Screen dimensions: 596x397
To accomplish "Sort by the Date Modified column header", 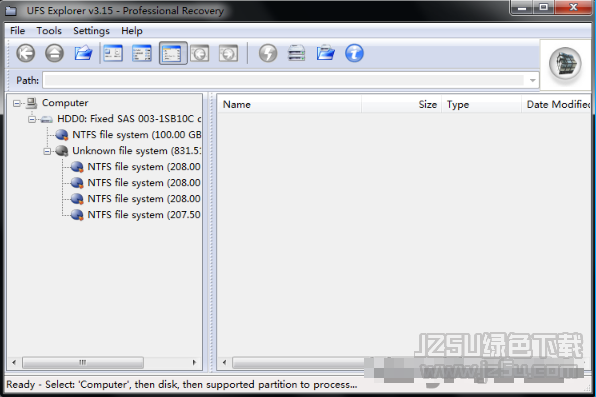I will pyautogui.click(x=556, y=104).
